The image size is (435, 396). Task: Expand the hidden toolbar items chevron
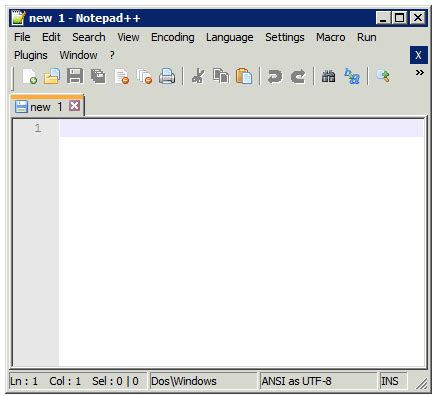[x=420, y=72]
